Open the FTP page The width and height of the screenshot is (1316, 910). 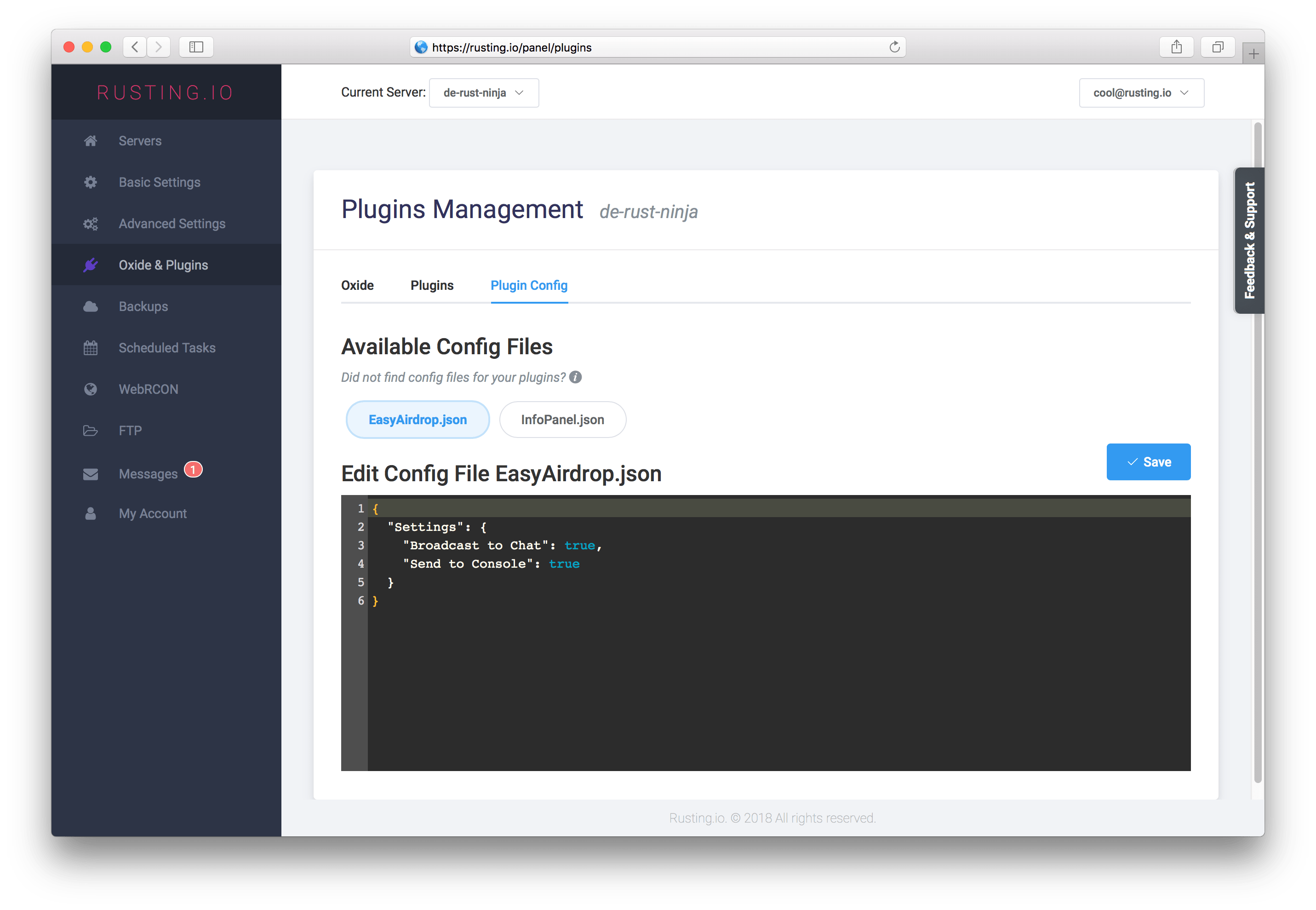(x=166, y=431)
